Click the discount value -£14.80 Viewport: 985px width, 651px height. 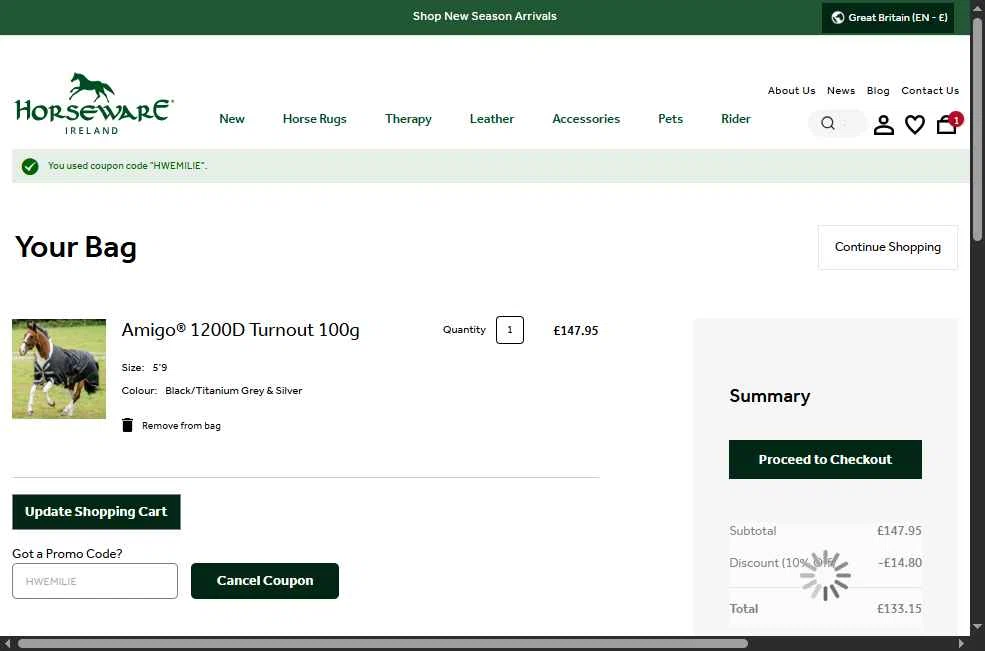(x=900, y=562)
